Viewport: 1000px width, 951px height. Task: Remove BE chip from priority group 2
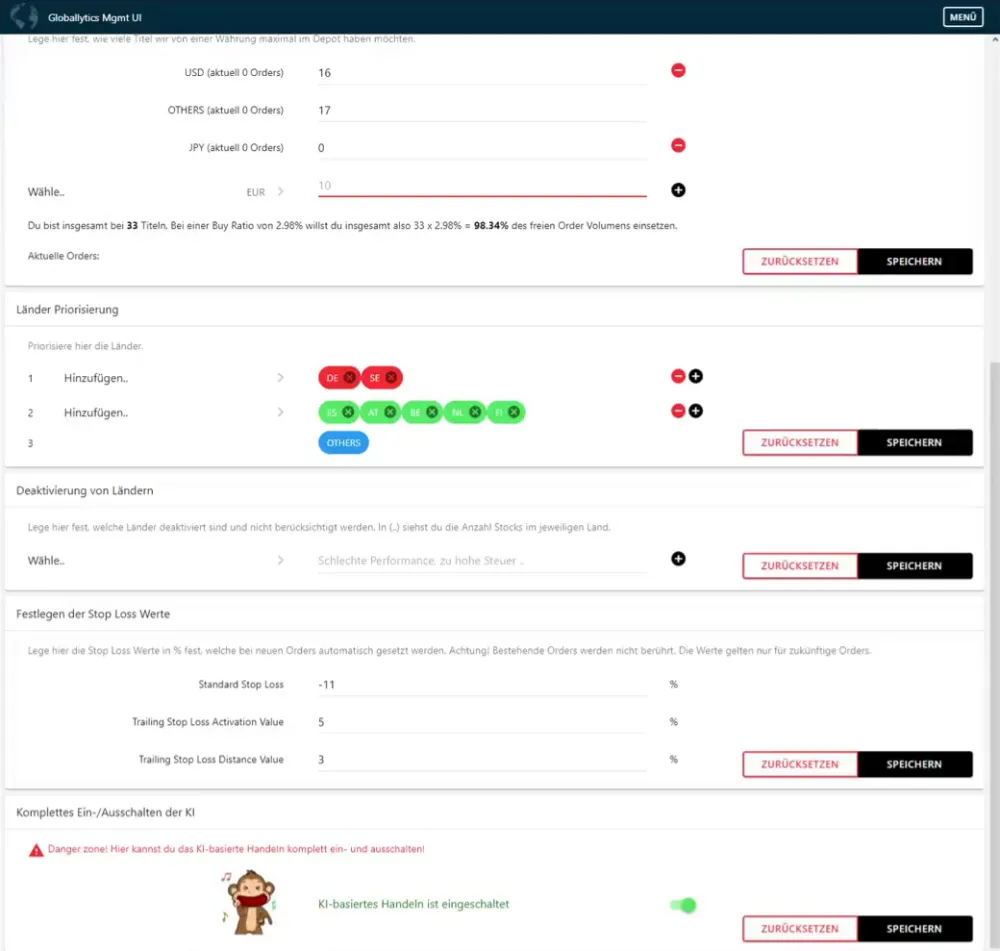(432, 412)
